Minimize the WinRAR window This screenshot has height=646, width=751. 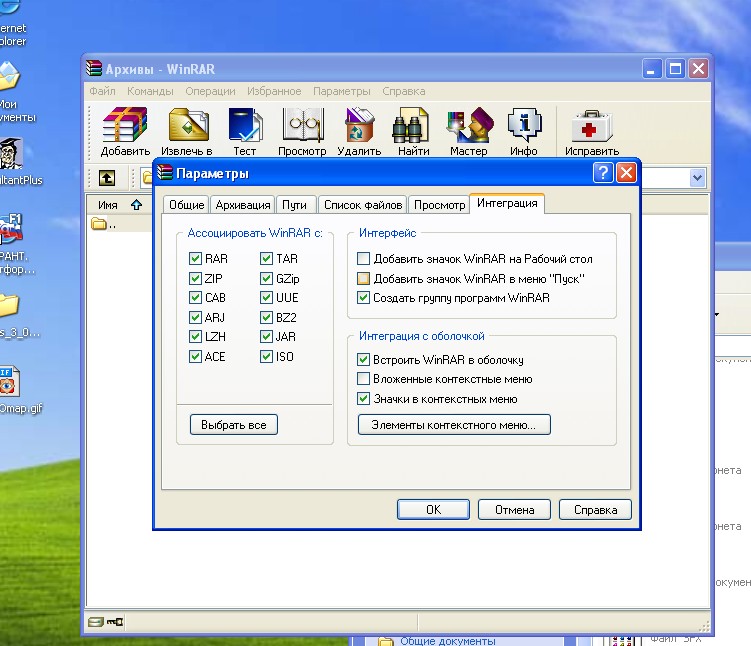pyautogui.click(x=651, y=69)
